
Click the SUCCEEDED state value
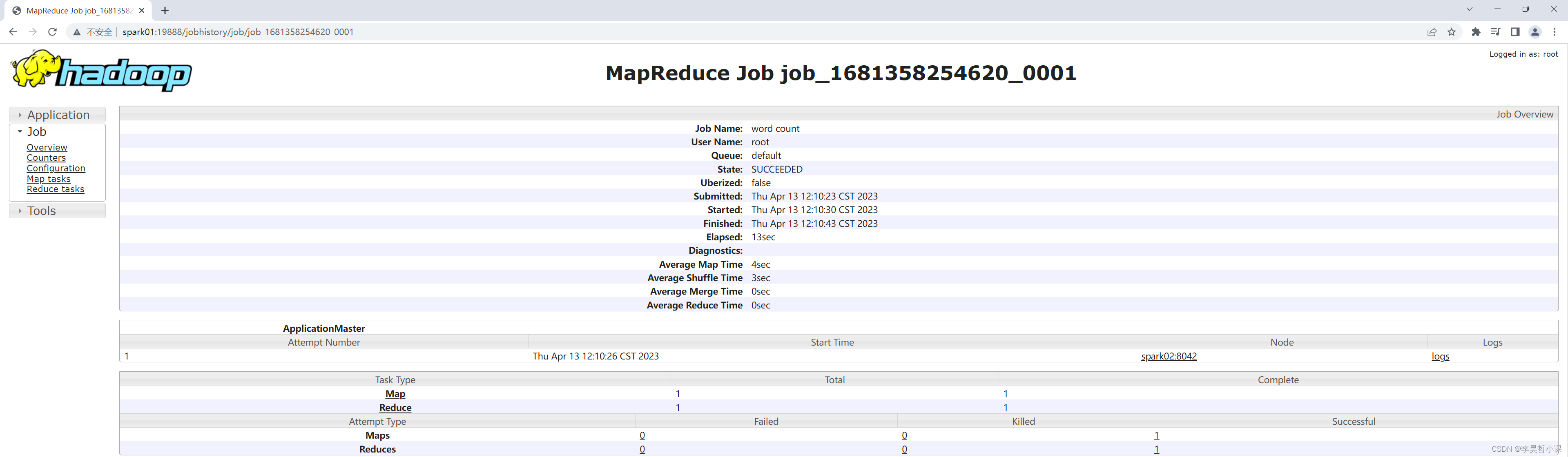777,169
